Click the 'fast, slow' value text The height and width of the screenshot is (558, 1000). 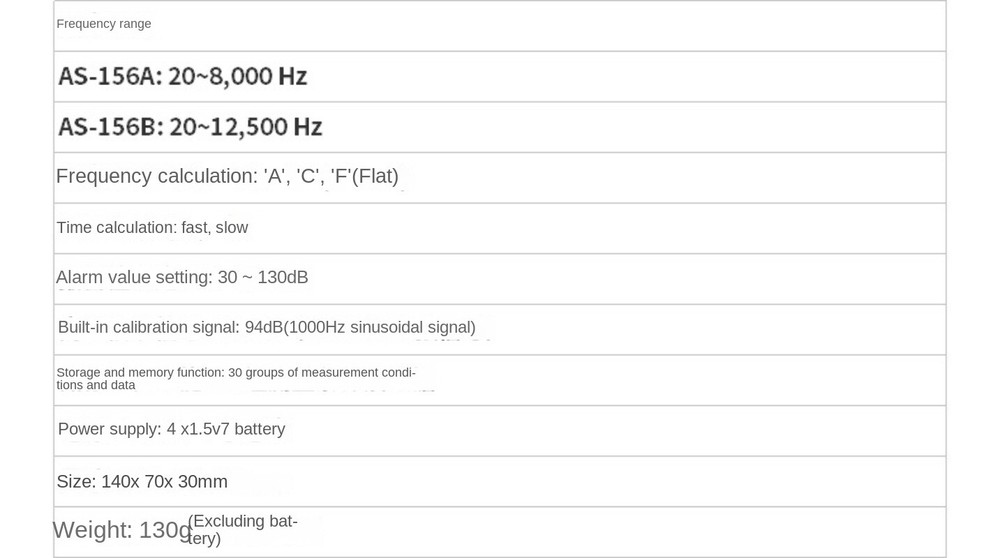(x=214, y=228)
